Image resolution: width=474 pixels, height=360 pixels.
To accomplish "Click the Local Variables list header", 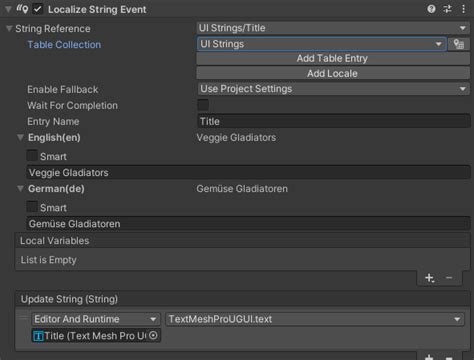I will point(243,241).
